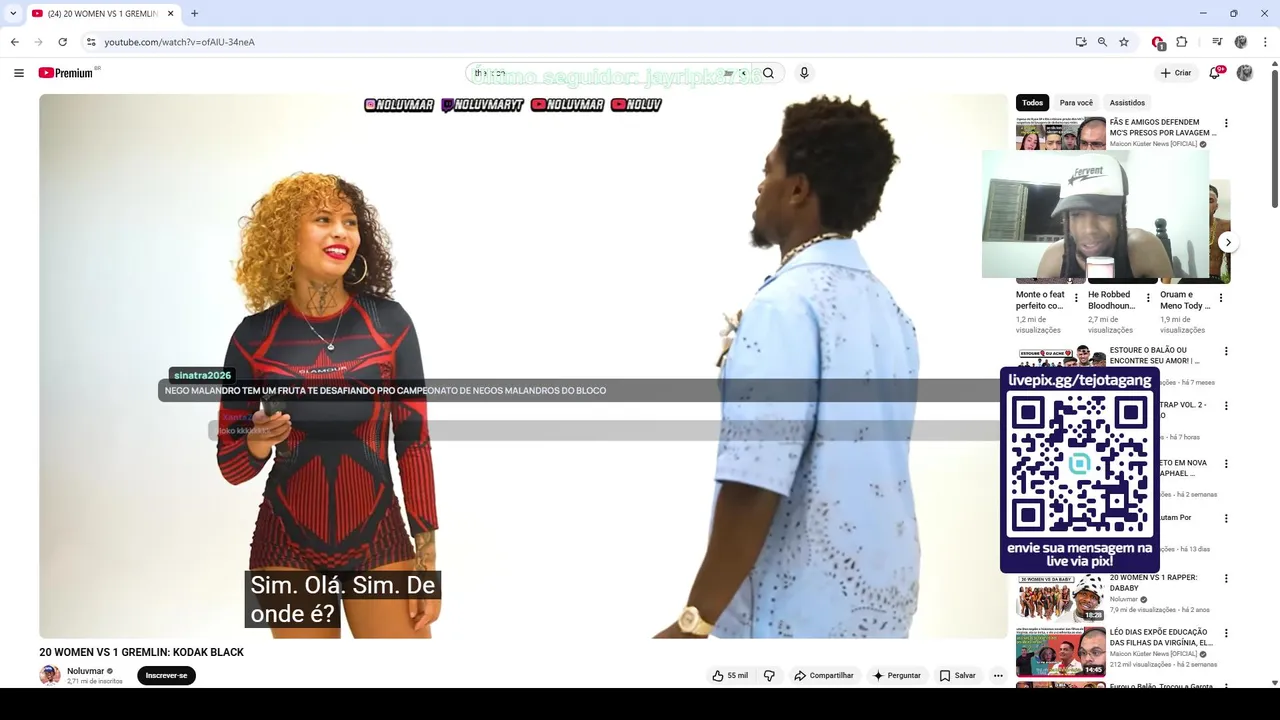Bookmark this tab with star icon
1280x720 pixels.
(1124, 42)
